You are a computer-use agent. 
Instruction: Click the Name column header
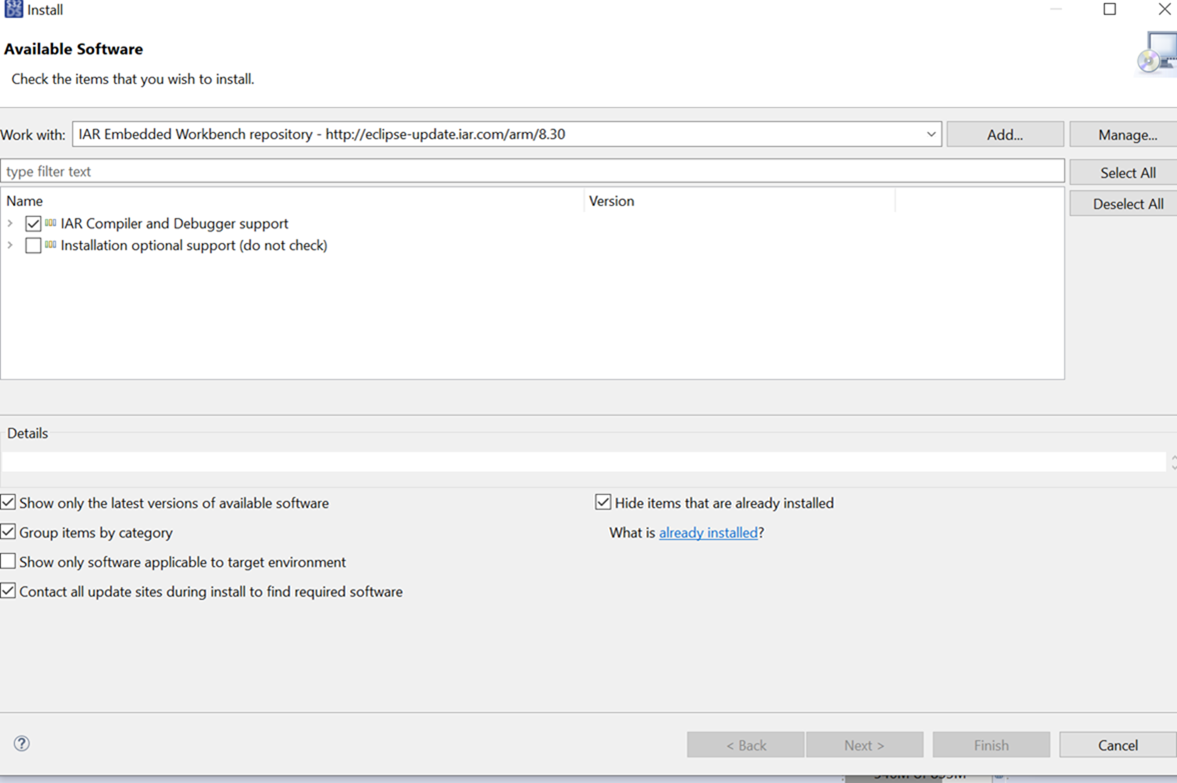pyautogui.click(x=293, y=201)
